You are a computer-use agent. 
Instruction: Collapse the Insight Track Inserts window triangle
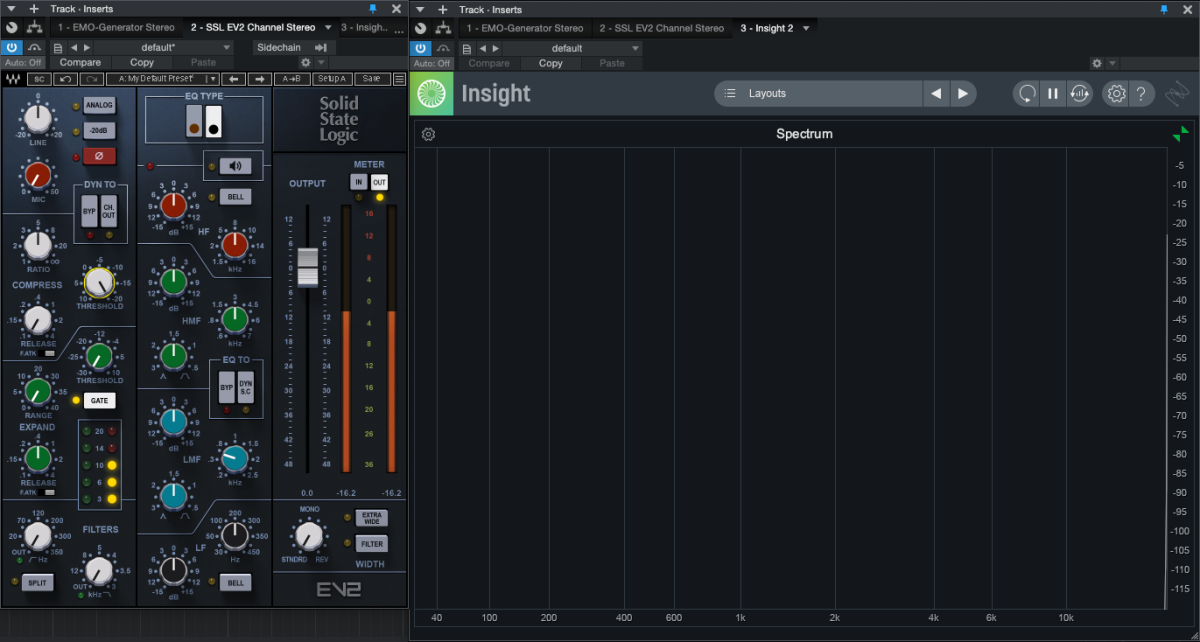419,9
